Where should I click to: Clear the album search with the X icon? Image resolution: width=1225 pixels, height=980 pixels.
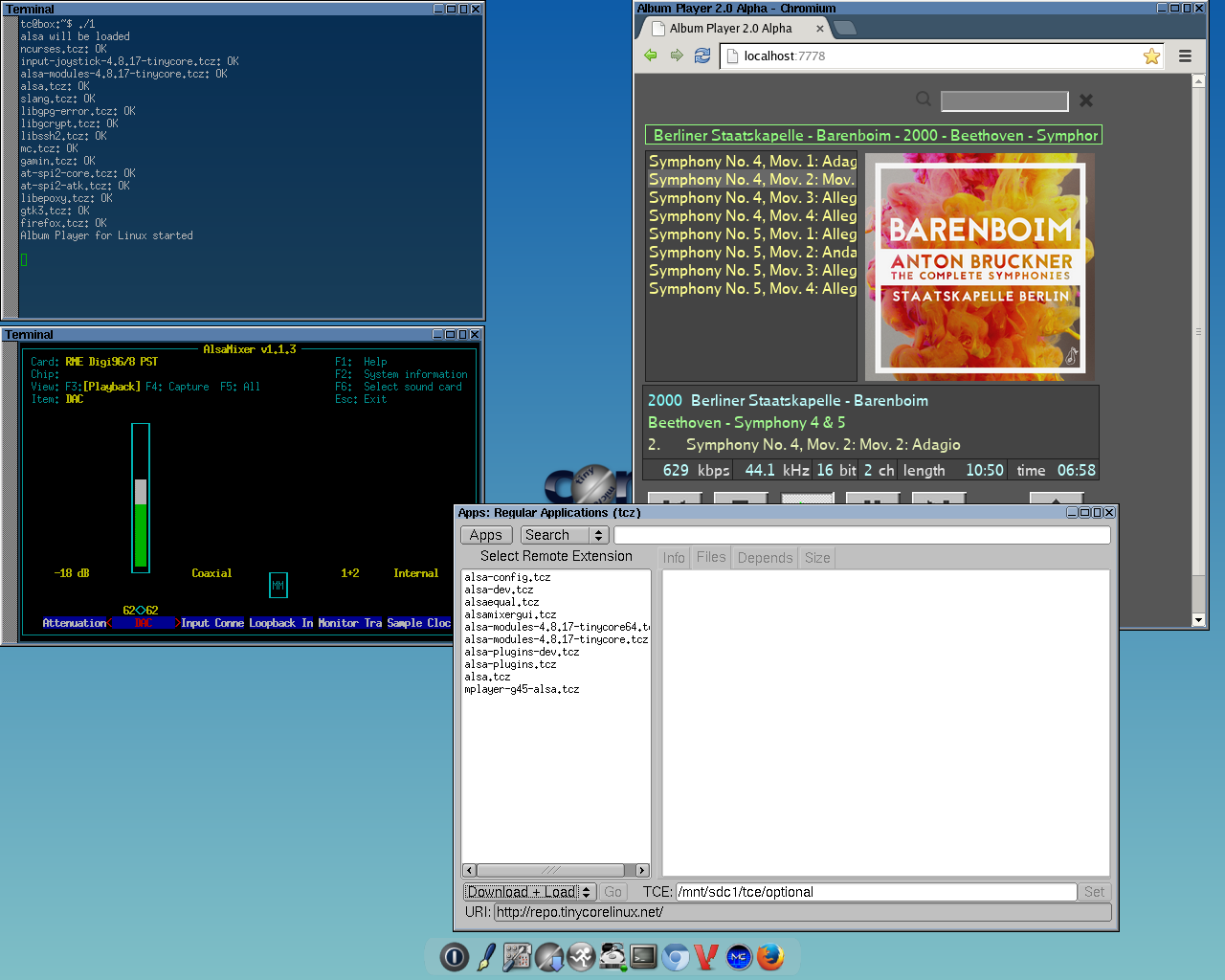[1086, 100]
